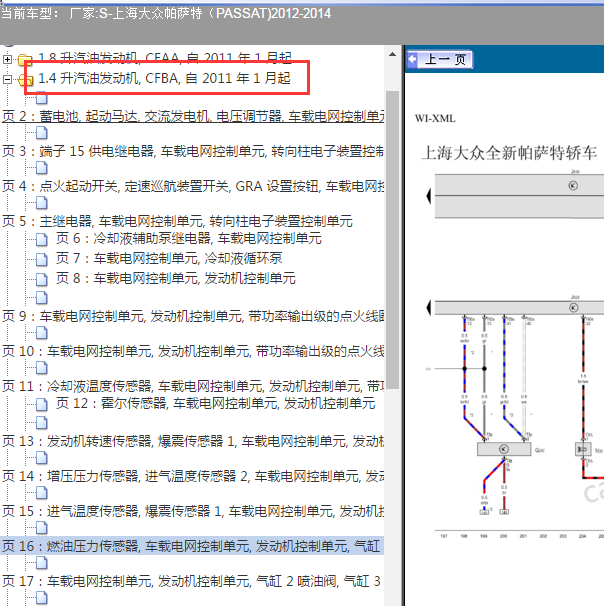Click document icon beside 页 12

[42, 405]
